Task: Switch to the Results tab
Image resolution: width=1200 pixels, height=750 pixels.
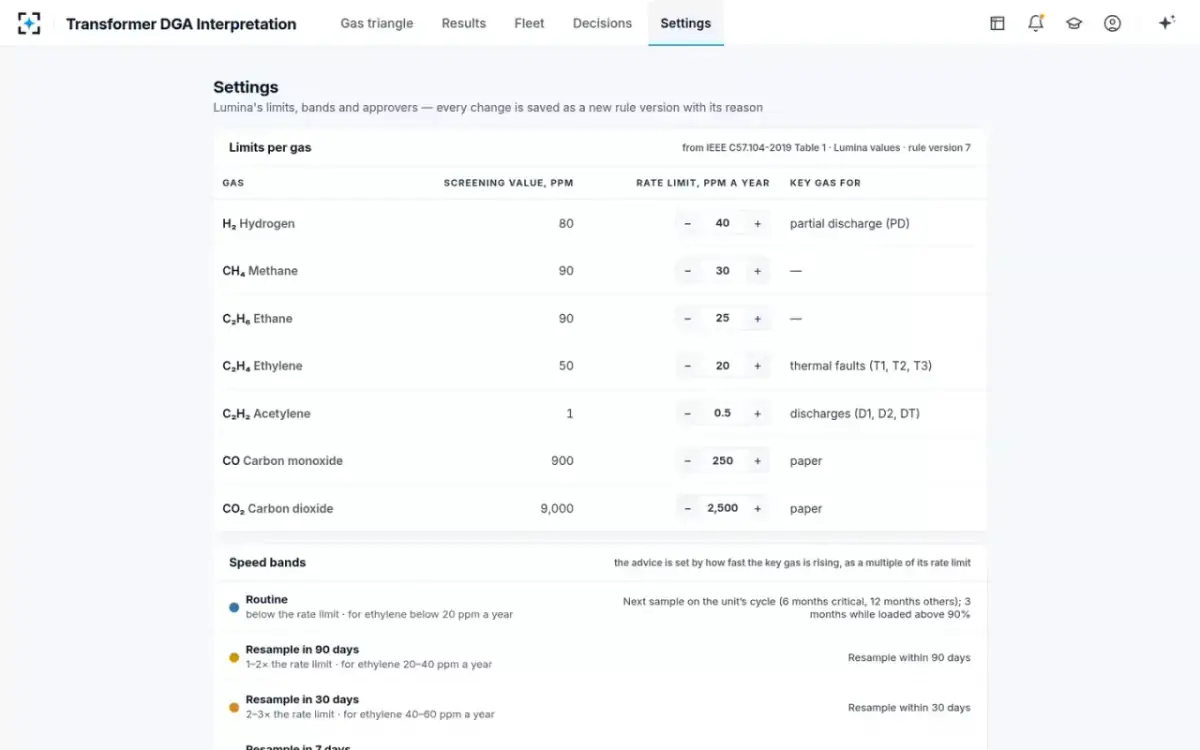Action: 464,23
